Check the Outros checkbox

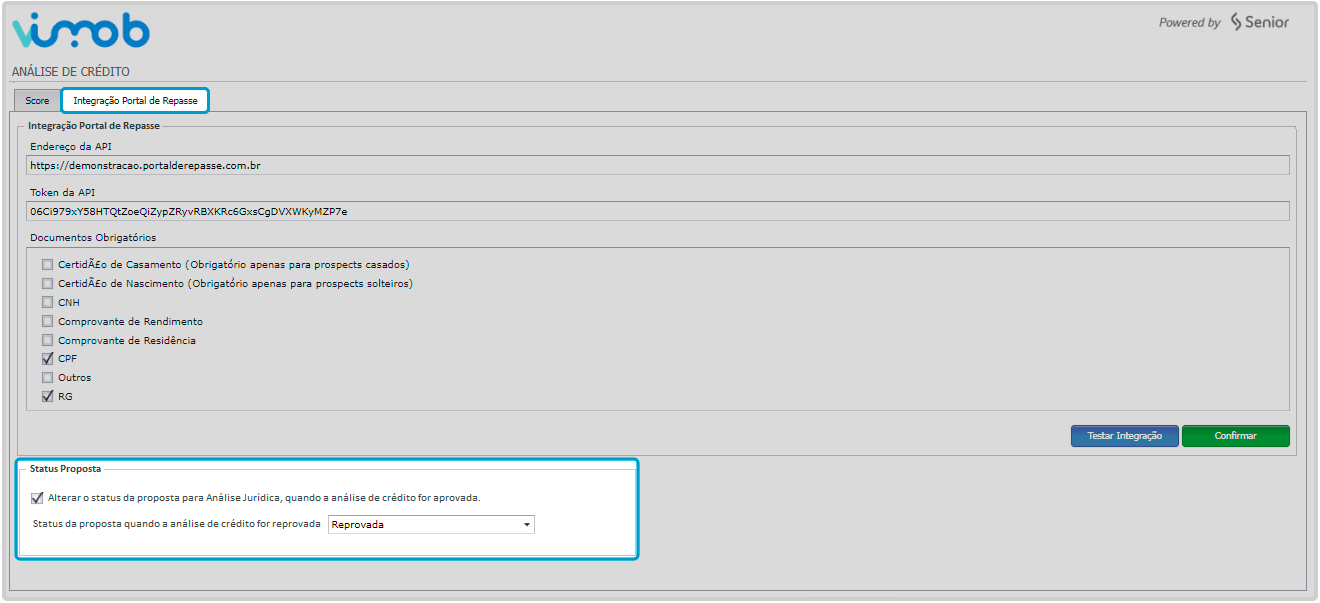[x=47, y=377]
